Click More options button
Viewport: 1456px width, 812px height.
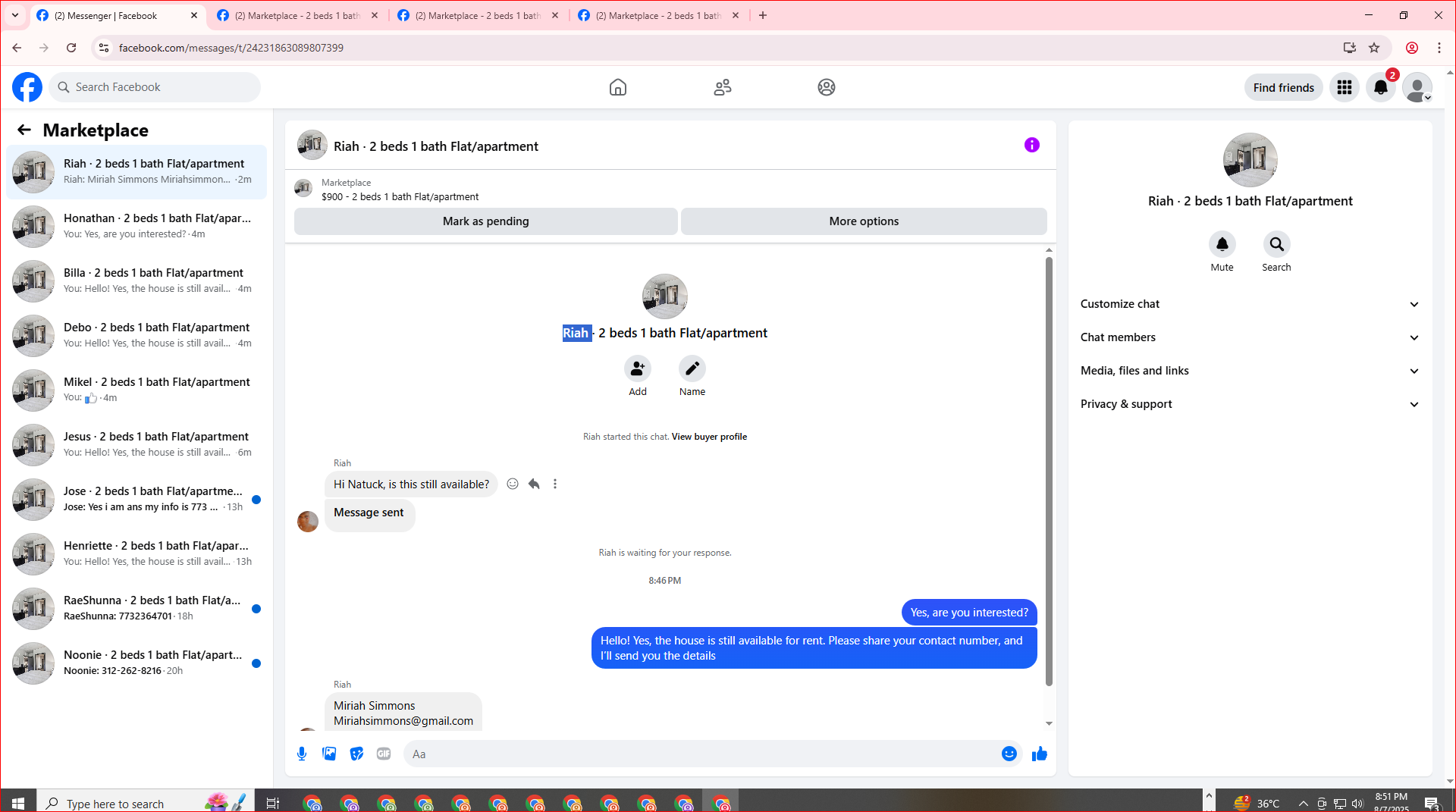pos(864,221)
